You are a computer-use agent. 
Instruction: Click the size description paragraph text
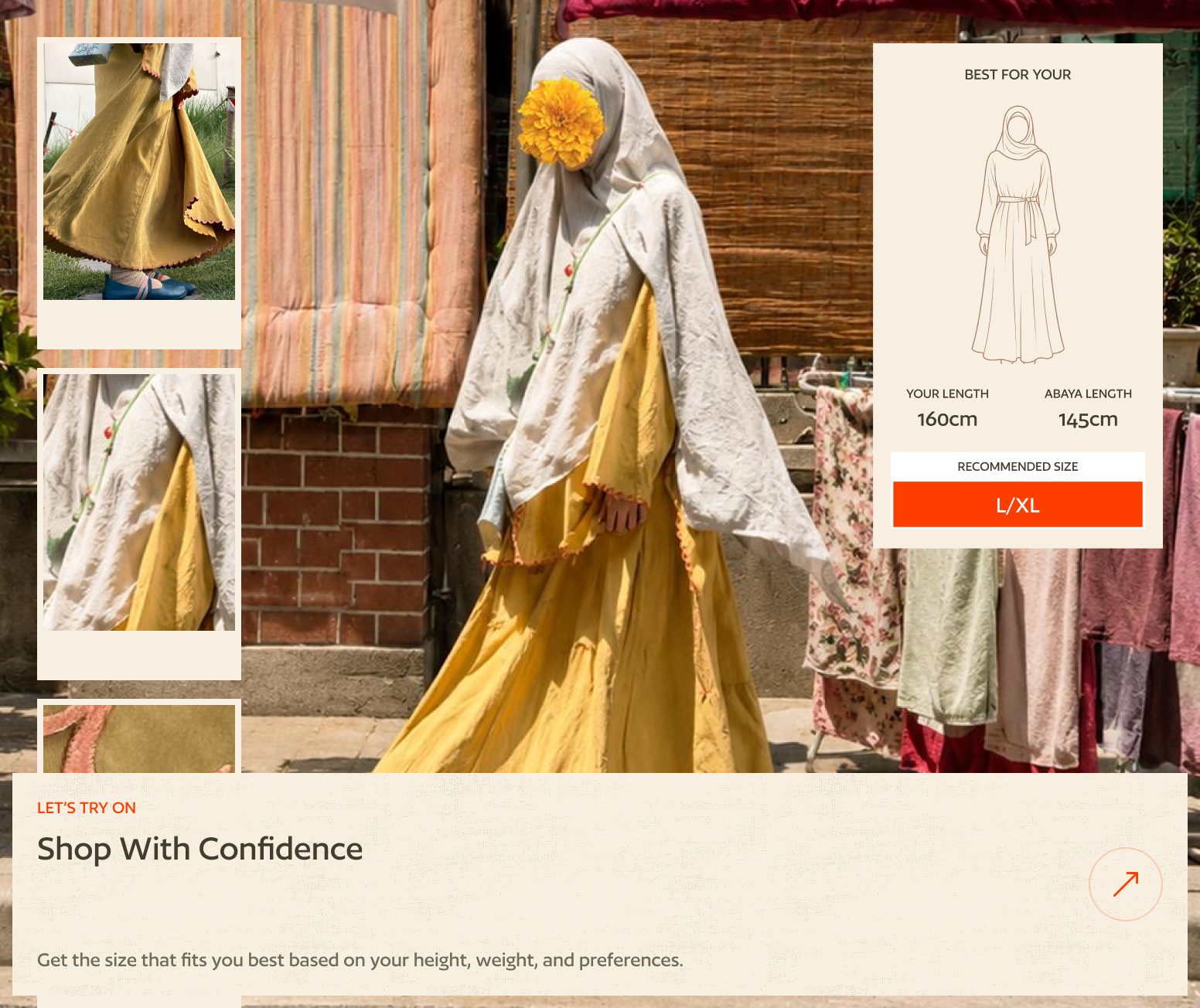(x=360, y=960)
